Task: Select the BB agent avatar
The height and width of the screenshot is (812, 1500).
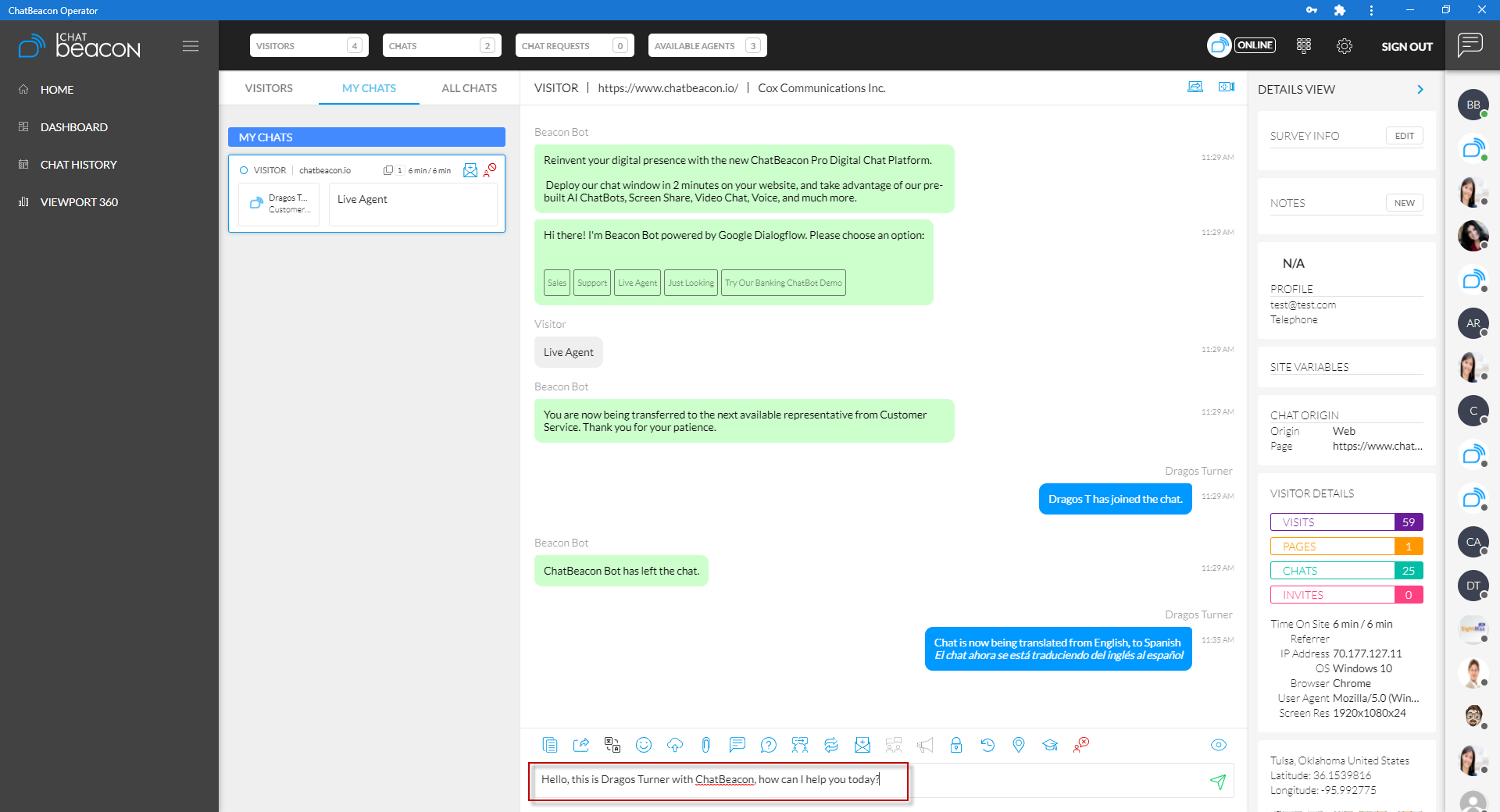Action: [1473, 105]
